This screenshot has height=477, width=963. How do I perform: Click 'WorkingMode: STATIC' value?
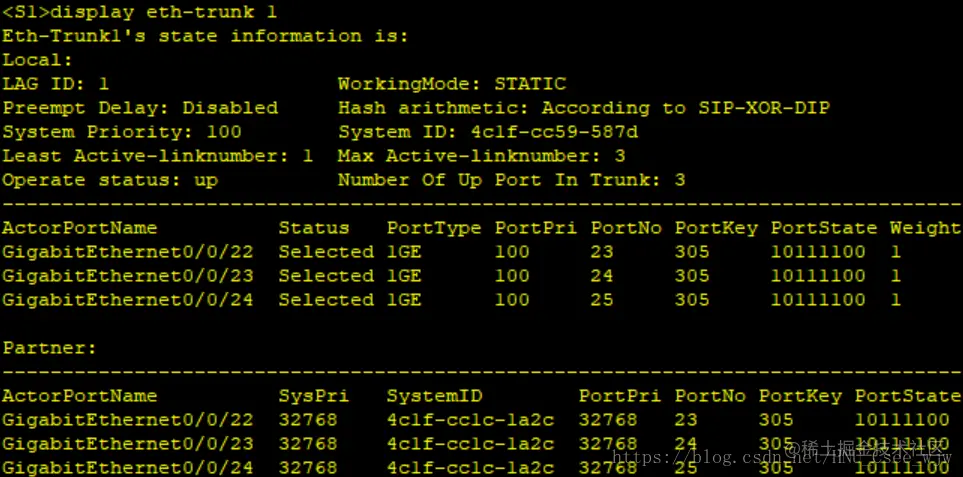[x=452, y=84]
